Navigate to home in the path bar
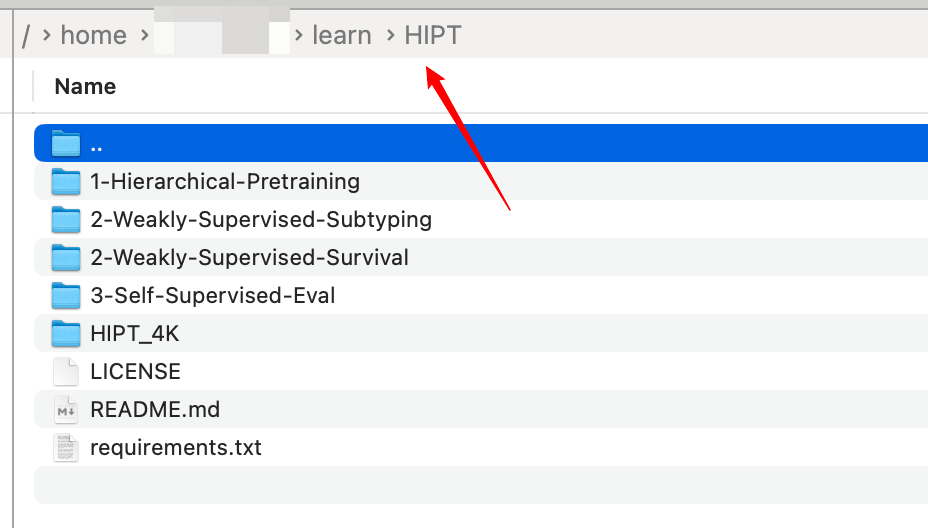The image size is (928, 528). pos(93,36)
